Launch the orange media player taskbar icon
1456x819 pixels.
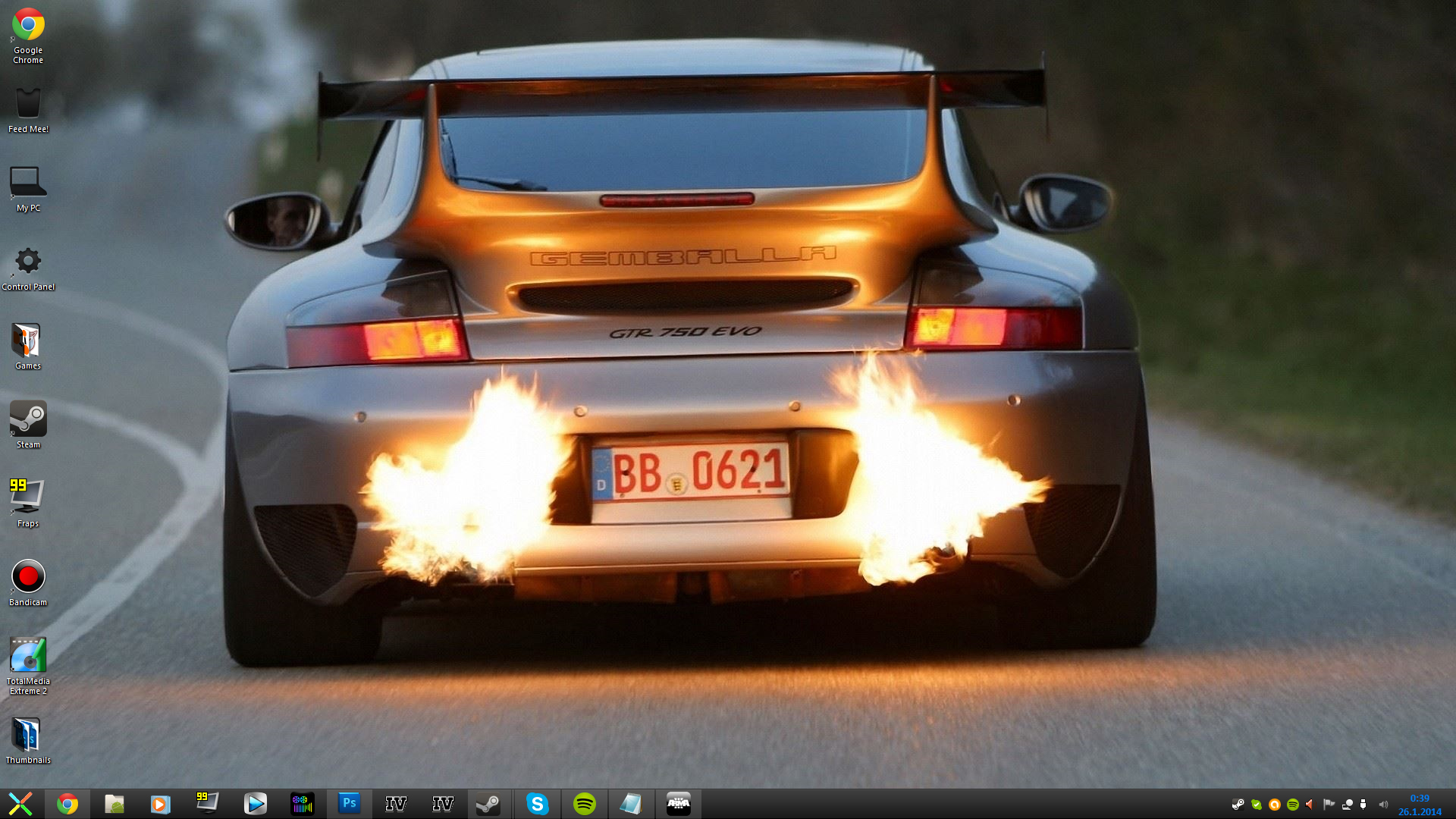pyautogui.click(x=161, y=804)
